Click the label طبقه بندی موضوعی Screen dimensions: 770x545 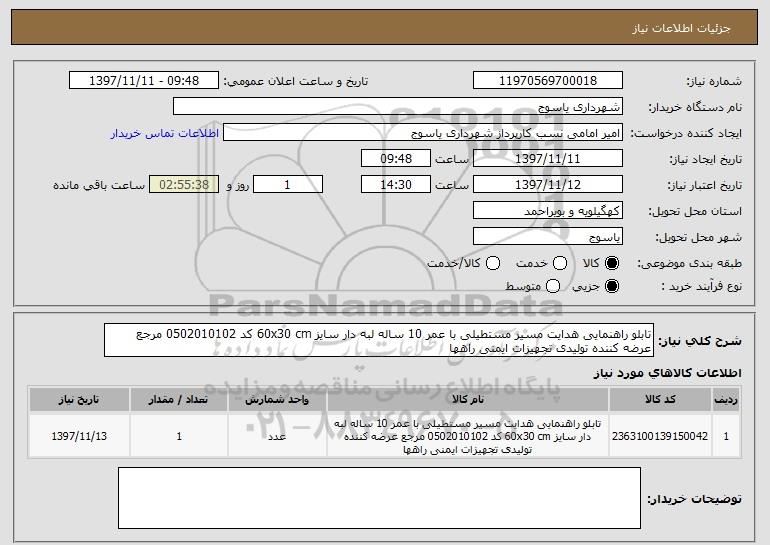click(689, 264)
